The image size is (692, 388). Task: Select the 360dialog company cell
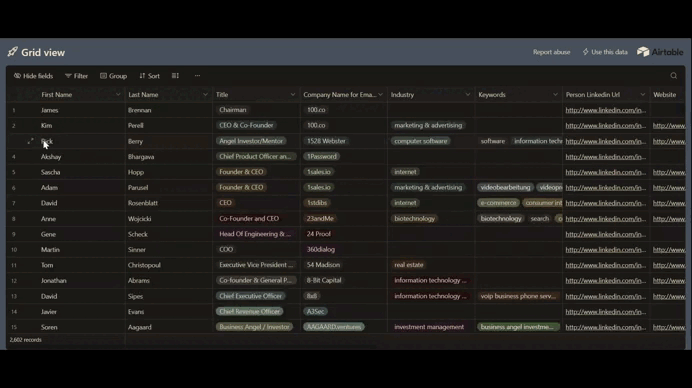[x=321, y=249]
